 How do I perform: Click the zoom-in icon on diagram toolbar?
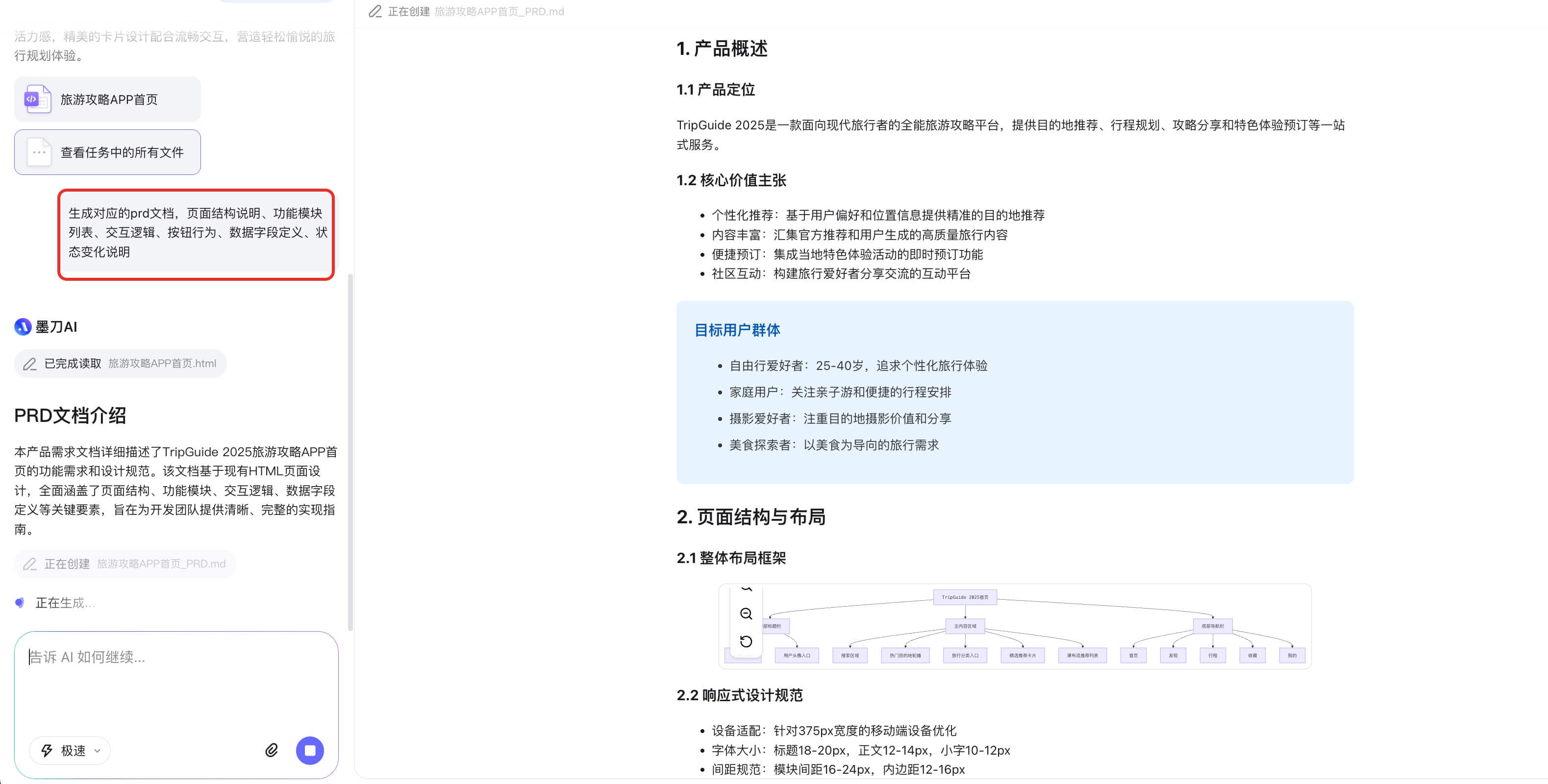(746, 589)
